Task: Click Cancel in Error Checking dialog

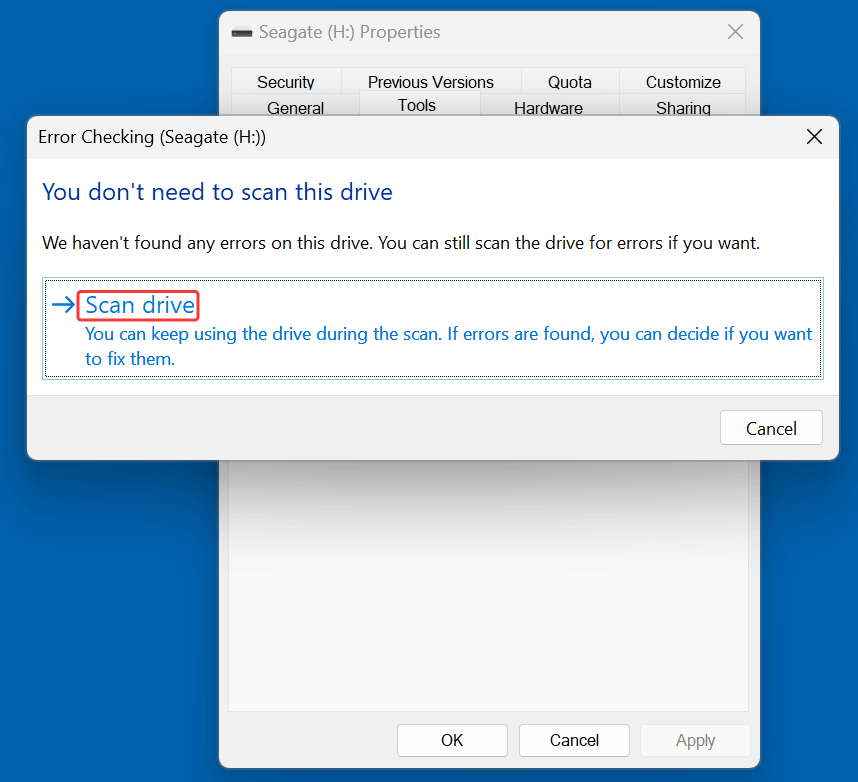Action: (771, 427)
